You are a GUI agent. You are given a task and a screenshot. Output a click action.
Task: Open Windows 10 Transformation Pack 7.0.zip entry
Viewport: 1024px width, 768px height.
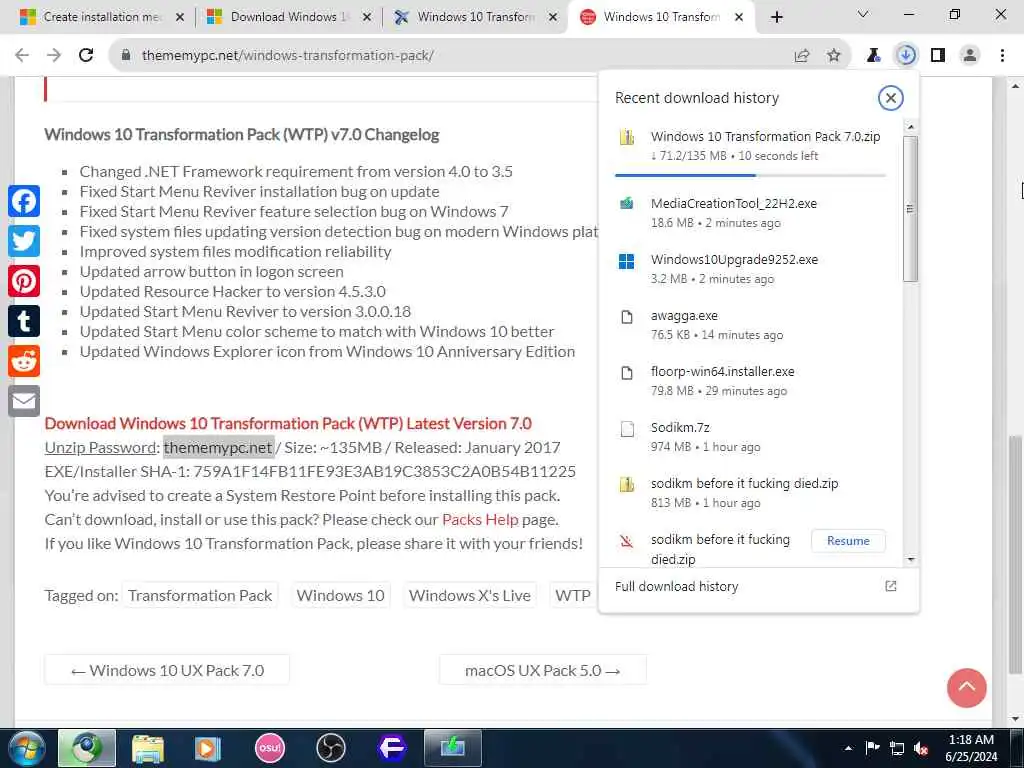(x=750, y=146)
